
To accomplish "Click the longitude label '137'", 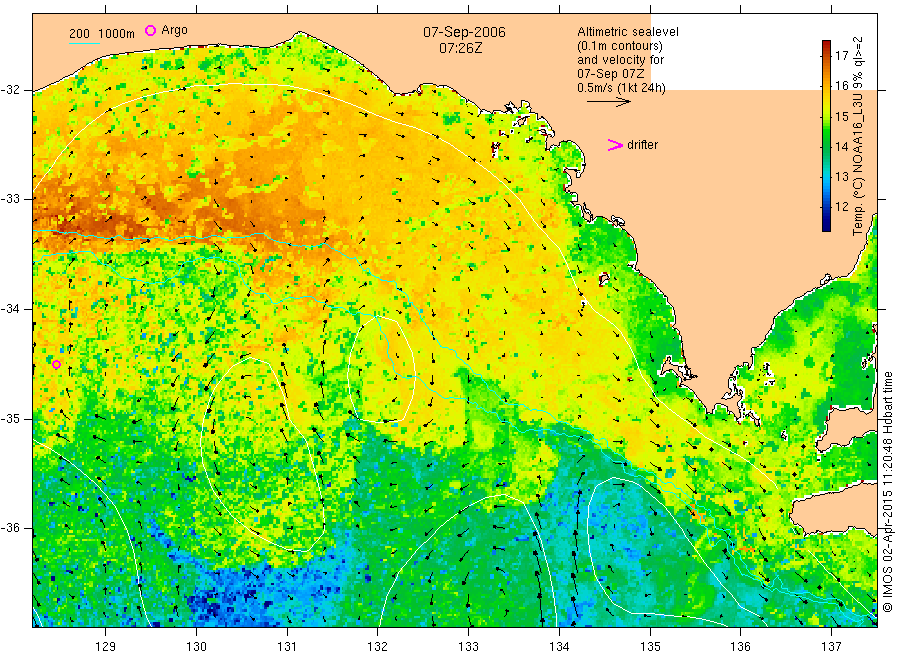I will (831, 647).
